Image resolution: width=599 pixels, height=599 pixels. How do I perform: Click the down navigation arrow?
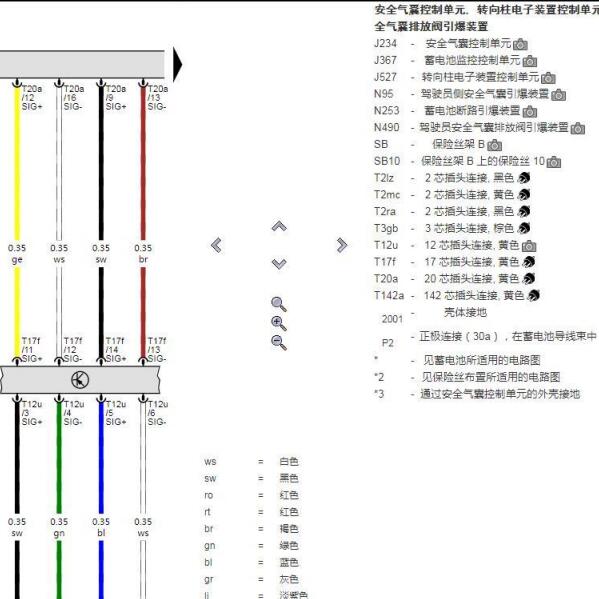(x=279, y=264)
